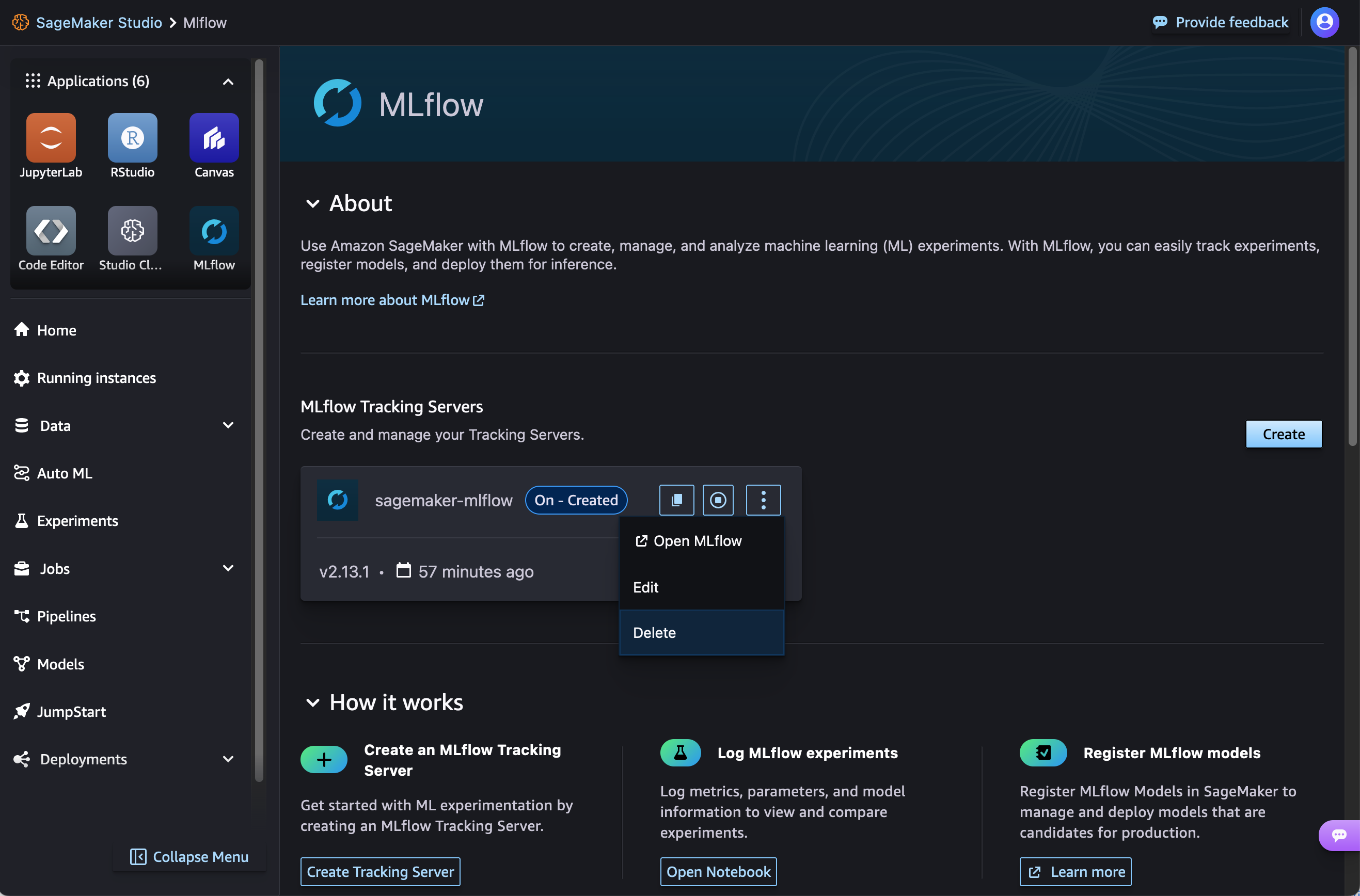Viewport: 1360px width, 896px height.
Task: Select Delete from context menu
Action: tap(654, 632)
